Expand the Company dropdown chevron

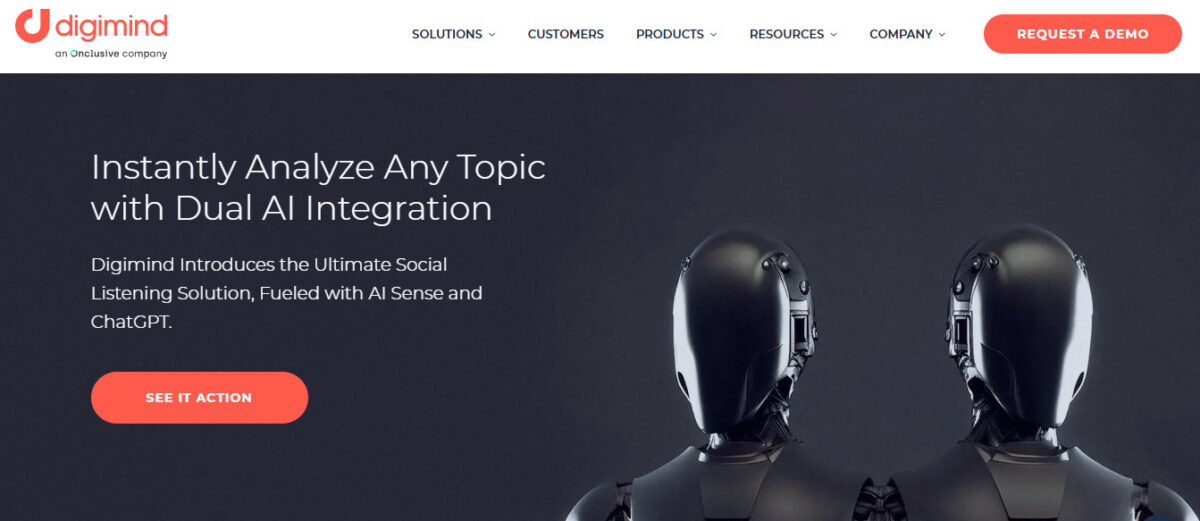[x=941, y=34]
